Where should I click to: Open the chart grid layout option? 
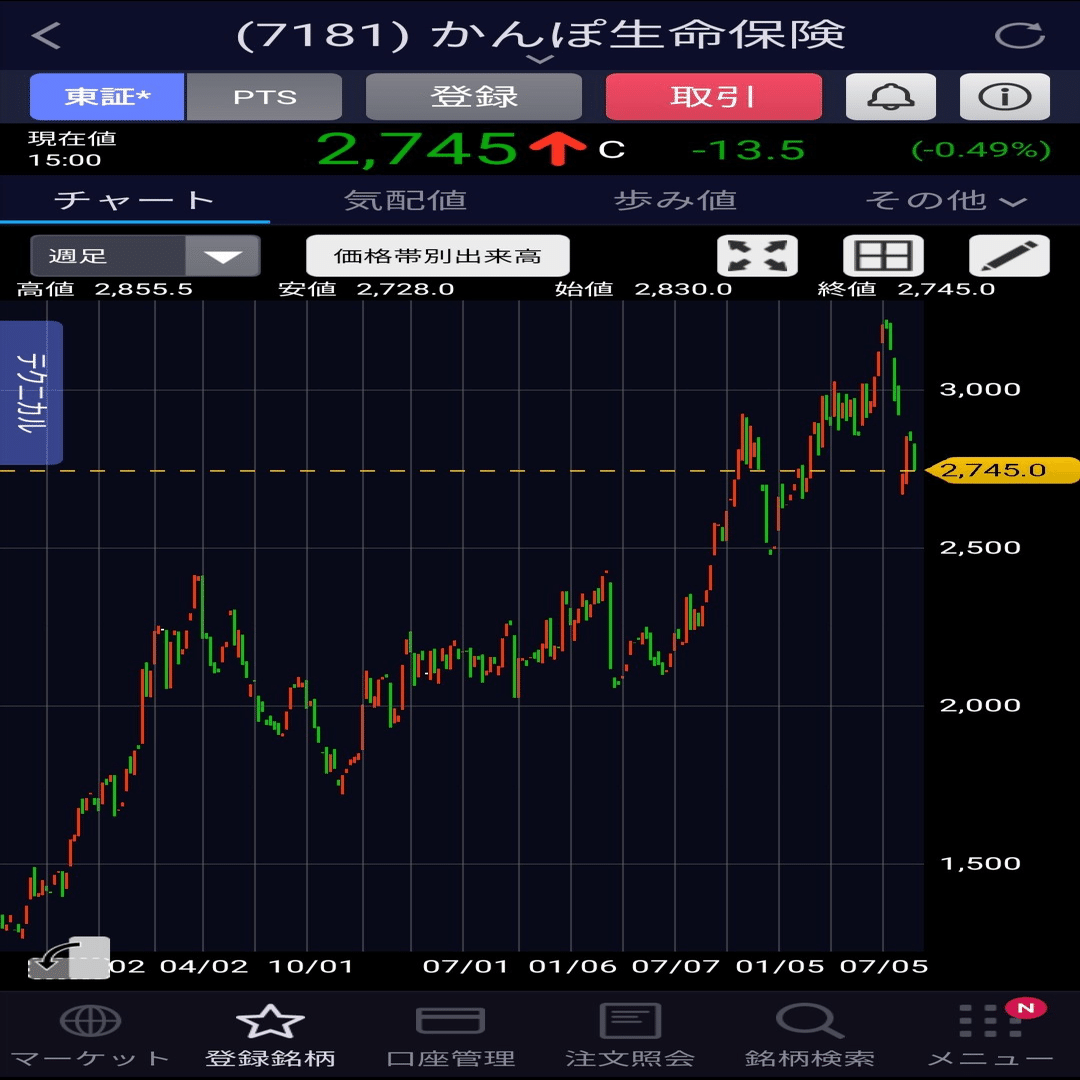tap(883, 256)
